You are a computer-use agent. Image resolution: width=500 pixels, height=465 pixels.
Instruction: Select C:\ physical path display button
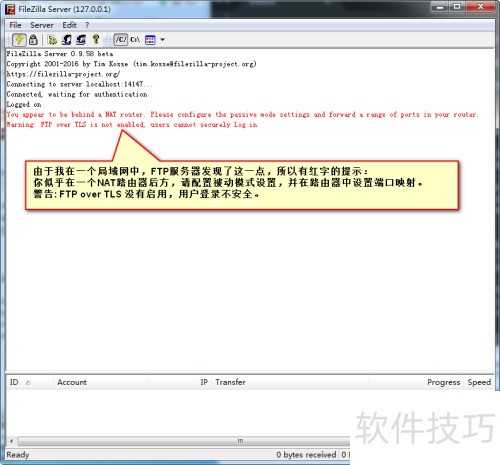tap(135, 40)
